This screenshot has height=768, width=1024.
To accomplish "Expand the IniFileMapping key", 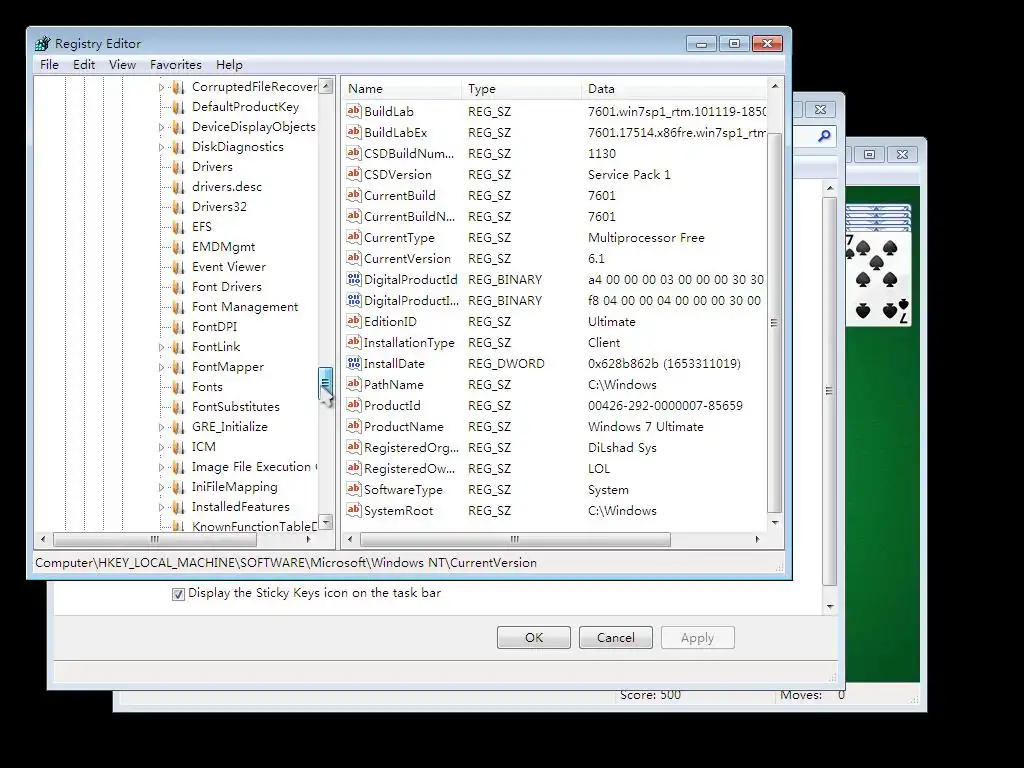I will click(161, 487).
